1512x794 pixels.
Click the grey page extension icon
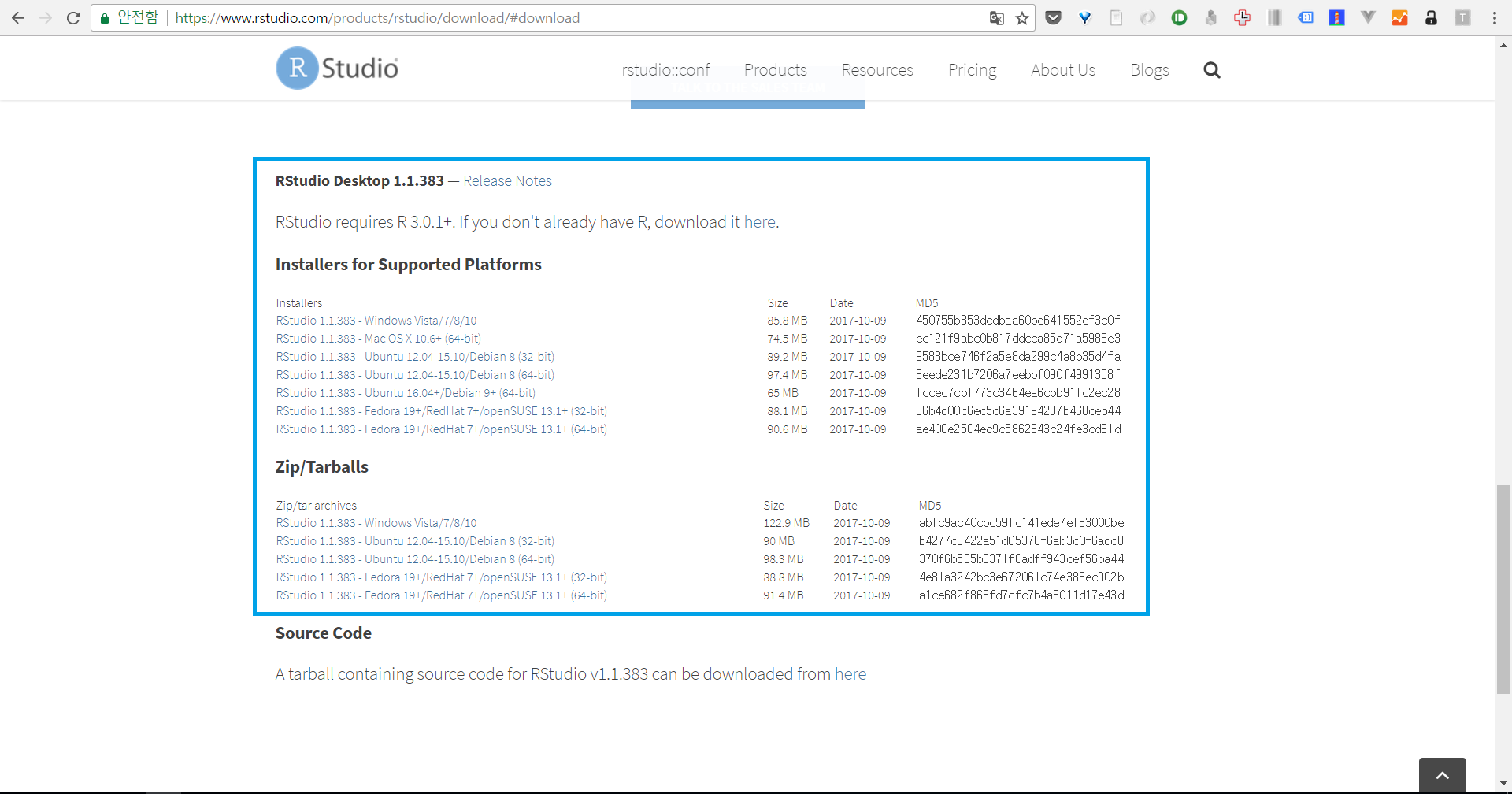point(1116,17)
